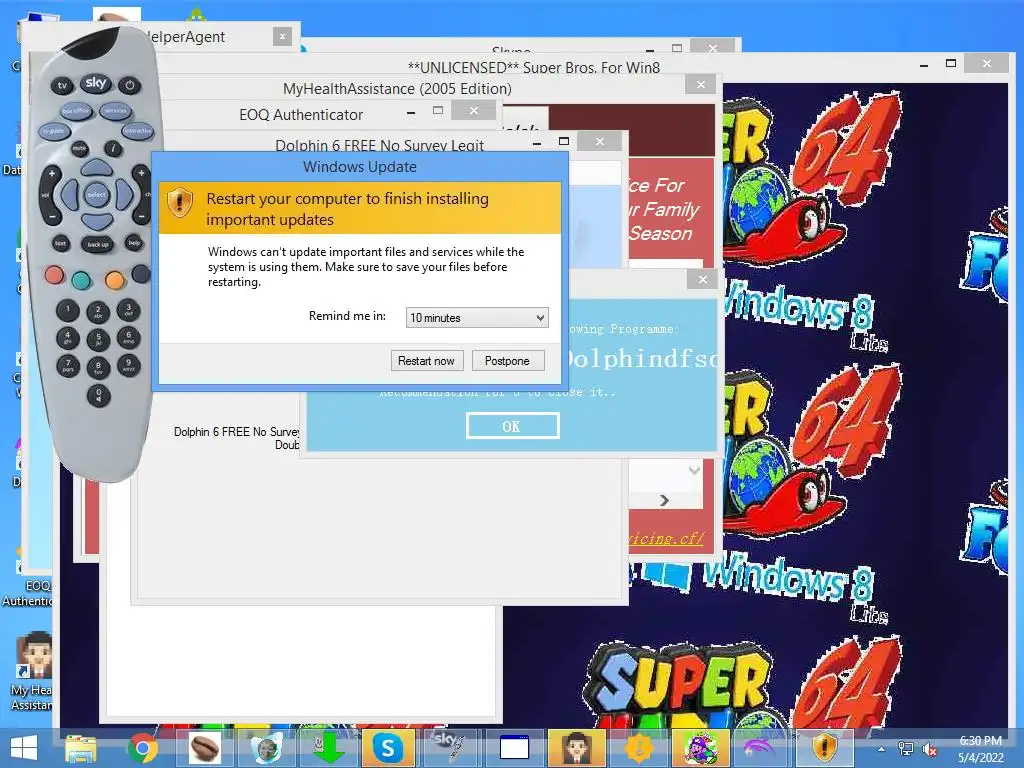Click the red colour button on remote
This screenshot has width=1024, height=768.
[55, 274]
